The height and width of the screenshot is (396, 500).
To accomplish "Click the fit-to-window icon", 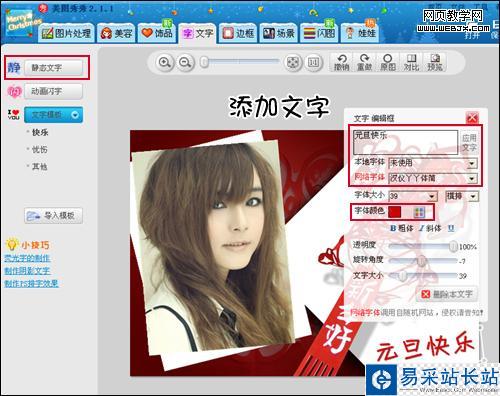I will (x=293, y=62).
